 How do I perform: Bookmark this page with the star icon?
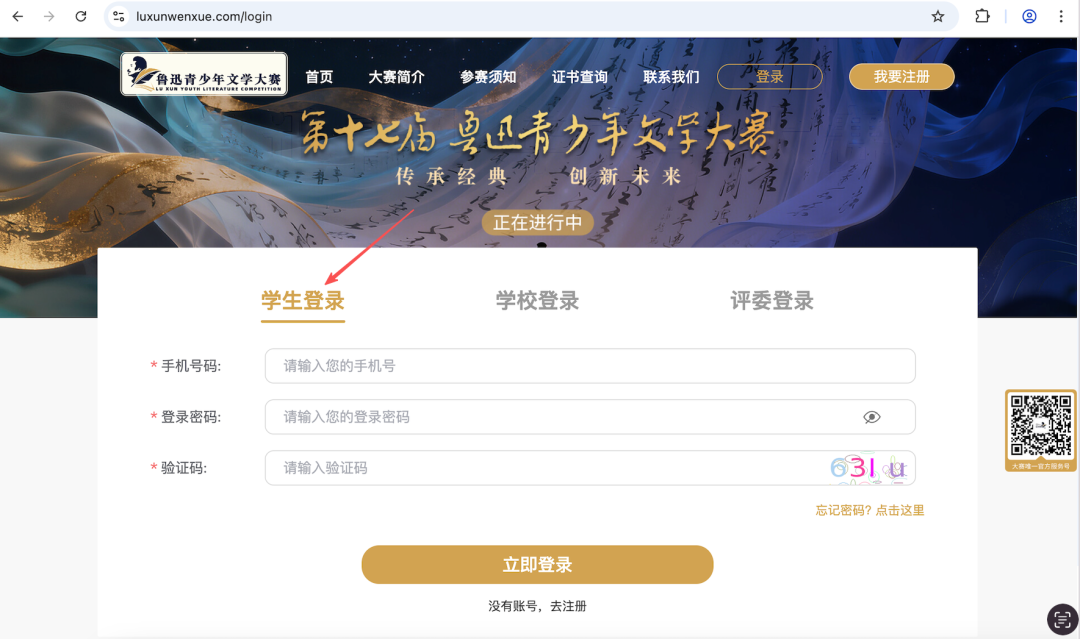[x=937, y=17]
